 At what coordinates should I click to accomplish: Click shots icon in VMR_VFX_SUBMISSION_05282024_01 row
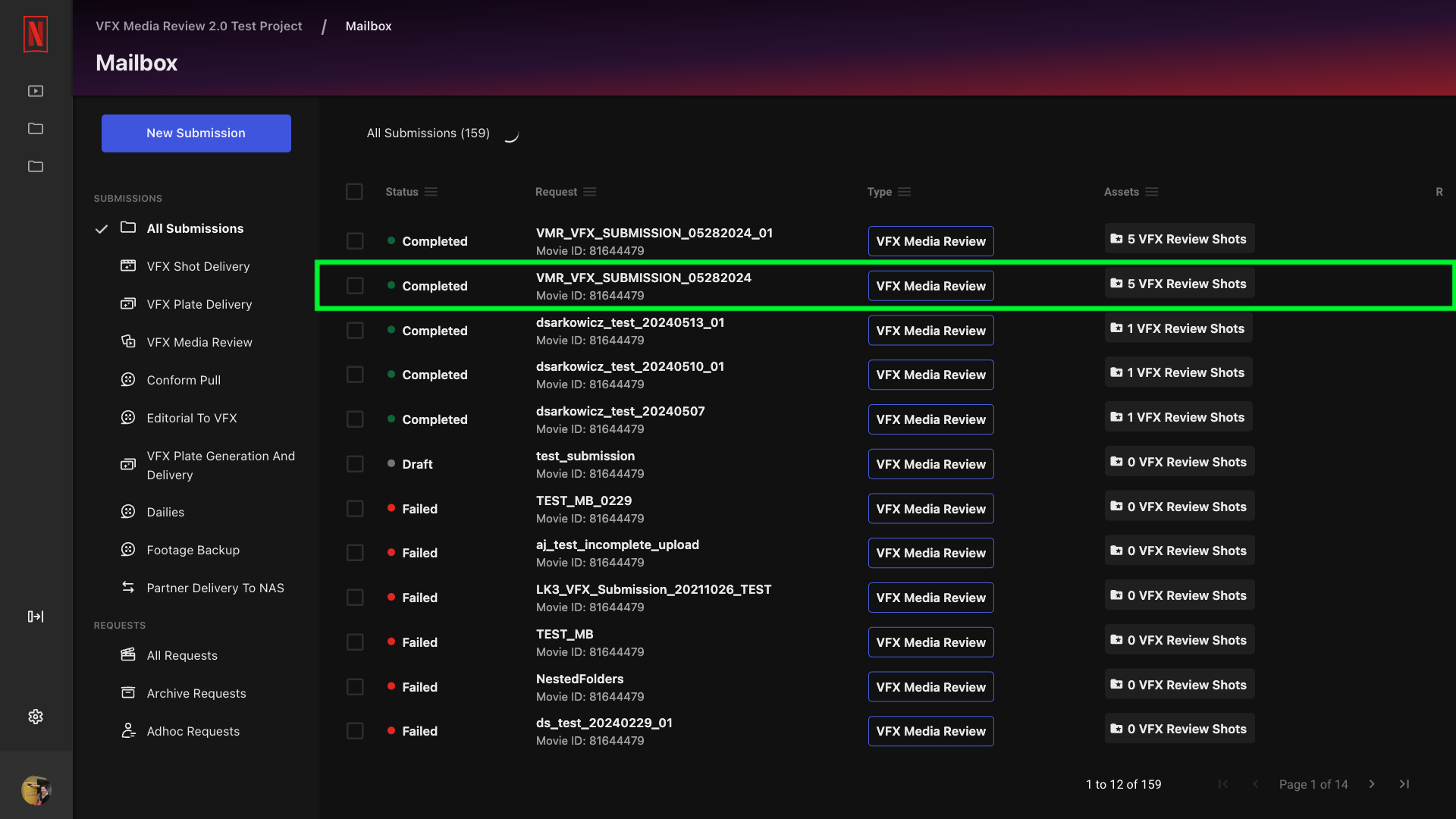coord(1116,239)
